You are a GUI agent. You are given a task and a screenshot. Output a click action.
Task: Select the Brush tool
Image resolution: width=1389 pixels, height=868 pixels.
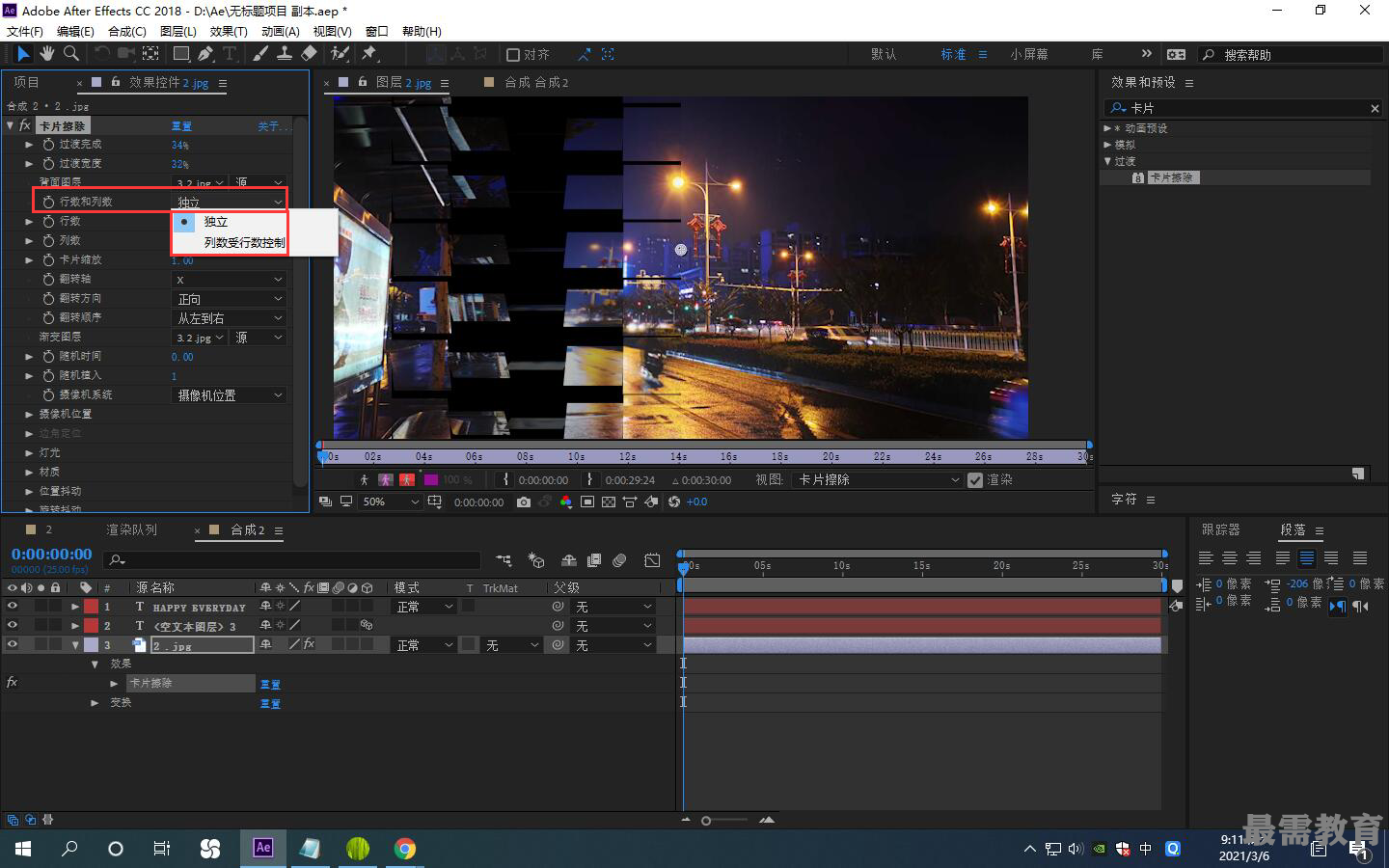260,54
